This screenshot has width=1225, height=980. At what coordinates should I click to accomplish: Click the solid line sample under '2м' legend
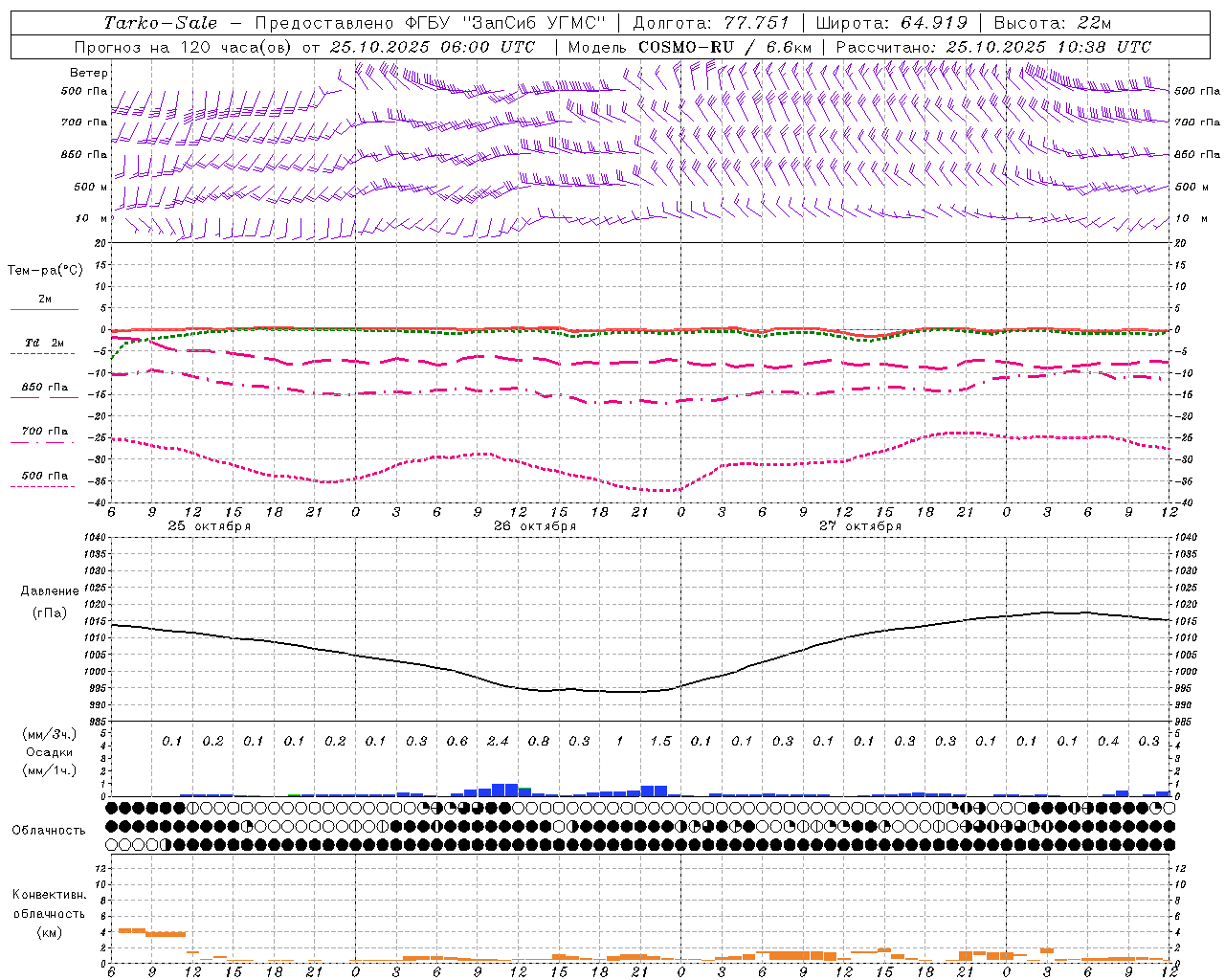[44, 309]
